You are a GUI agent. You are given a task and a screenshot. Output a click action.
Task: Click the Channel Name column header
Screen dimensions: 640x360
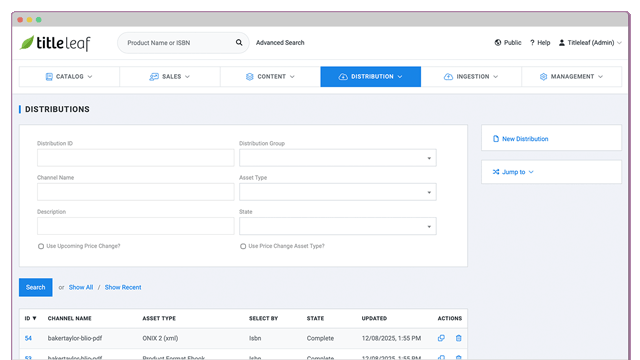[69, 318]
